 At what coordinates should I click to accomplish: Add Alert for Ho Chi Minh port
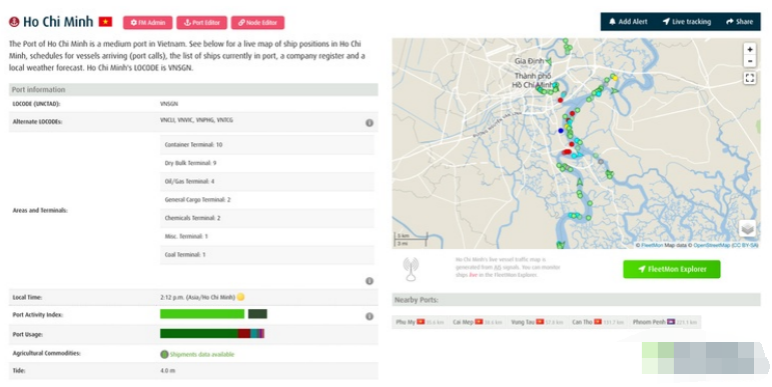628,22
